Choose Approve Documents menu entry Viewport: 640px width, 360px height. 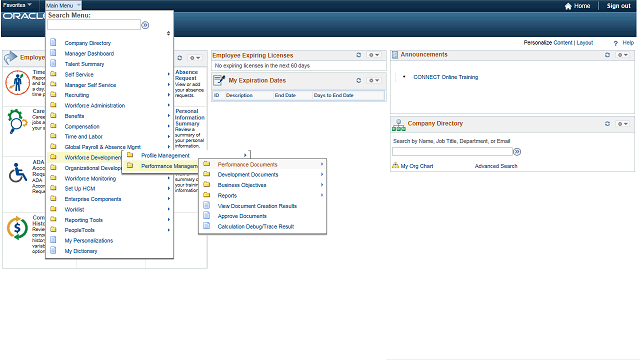tap(242, 216)
